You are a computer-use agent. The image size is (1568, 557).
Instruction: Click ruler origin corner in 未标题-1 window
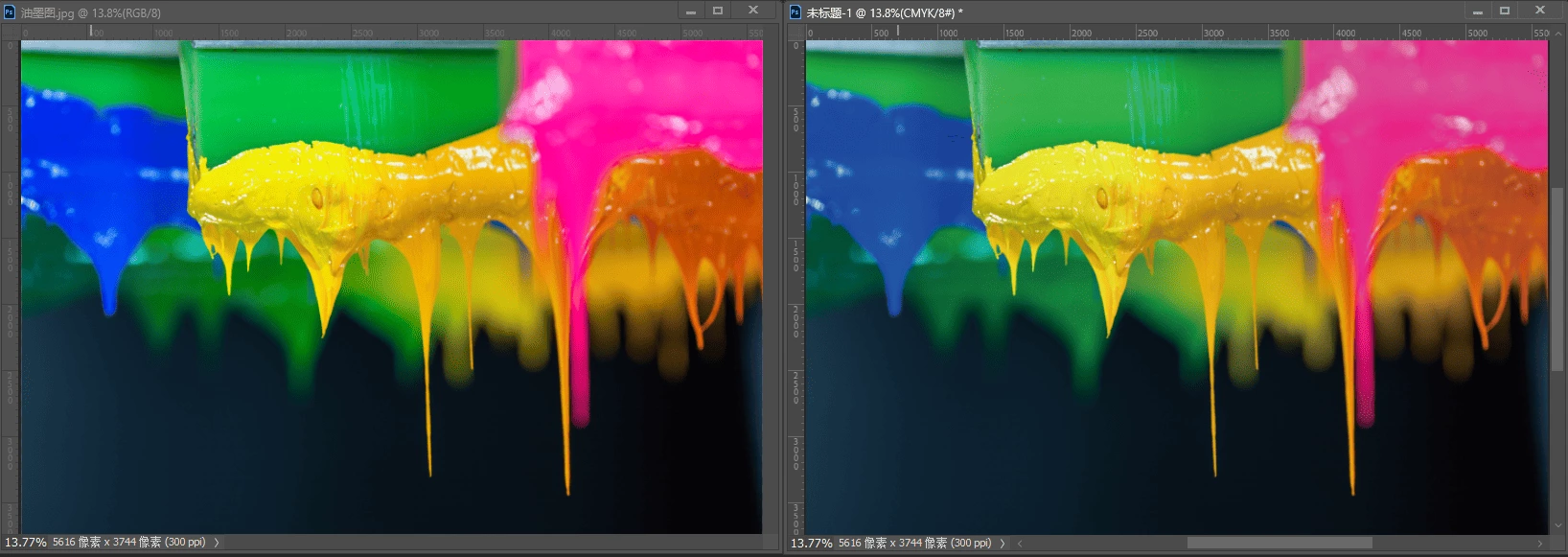796,32
